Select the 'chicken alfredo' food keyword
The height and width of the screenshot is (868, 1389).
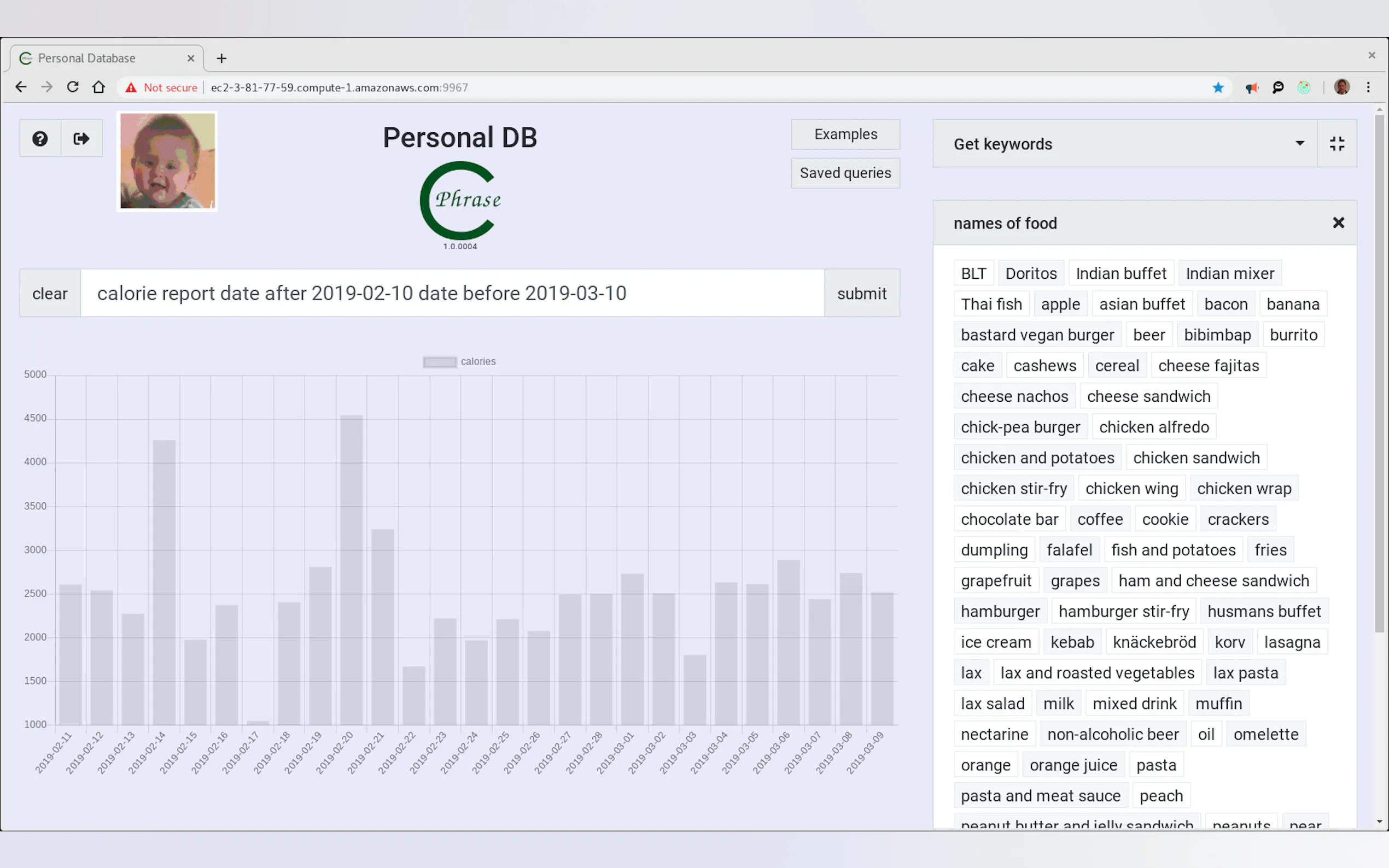point(1153,427)
